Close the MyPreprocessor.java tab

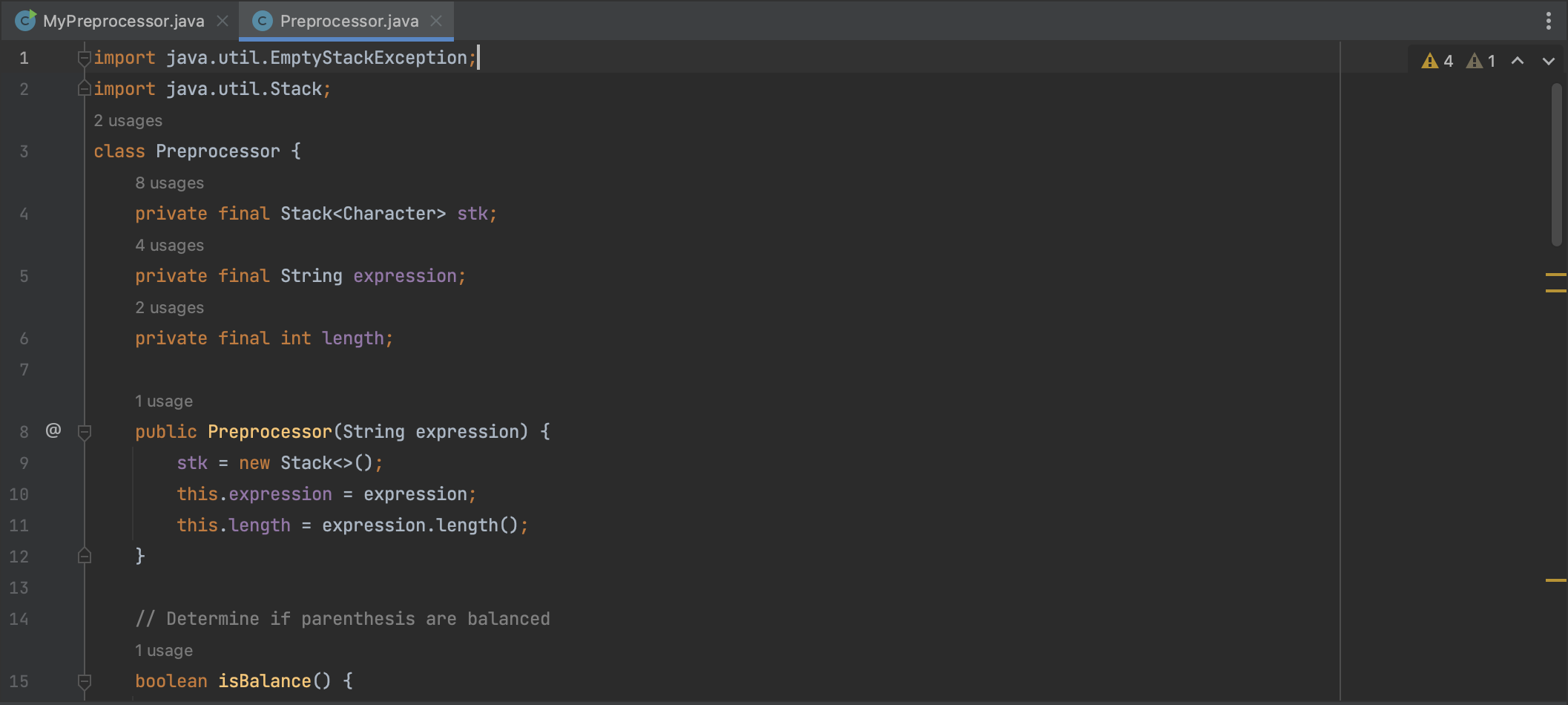222,21
